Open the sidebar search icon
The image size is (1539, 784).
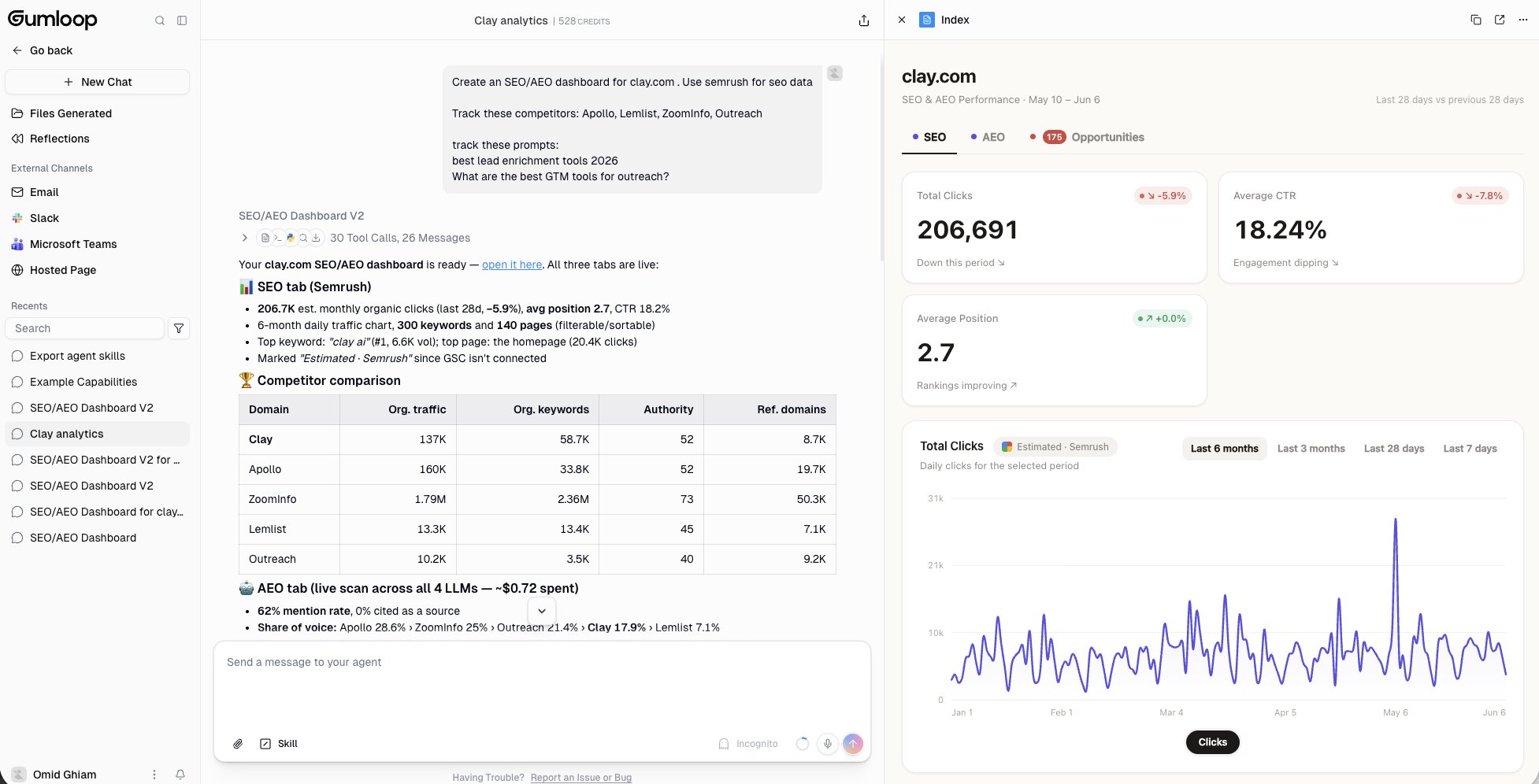tap(160, 20)
